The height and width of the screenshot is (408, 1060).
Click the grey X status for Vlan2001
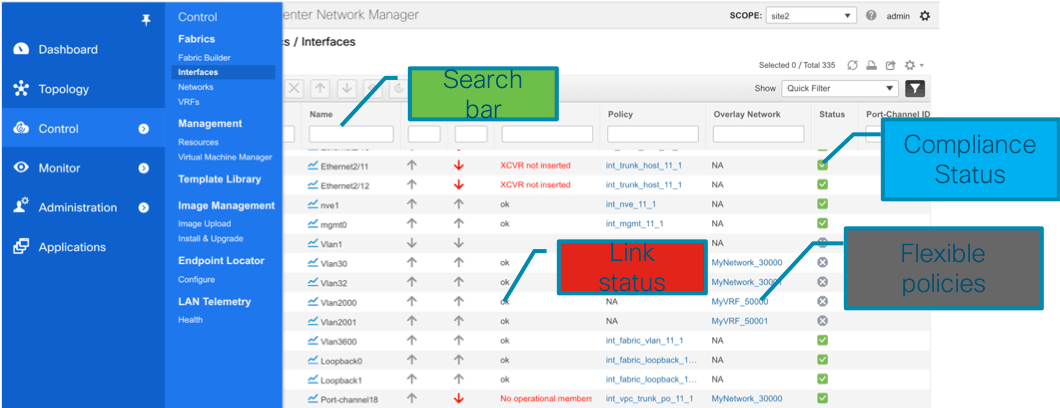click(x=823, y=321)
